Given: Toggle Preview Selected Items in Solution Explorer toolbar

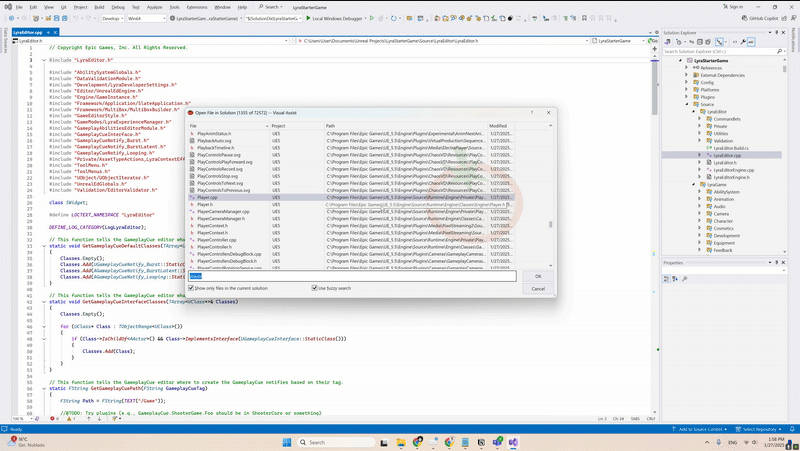Looking at the screenshot, I should [x=751, y=42].
